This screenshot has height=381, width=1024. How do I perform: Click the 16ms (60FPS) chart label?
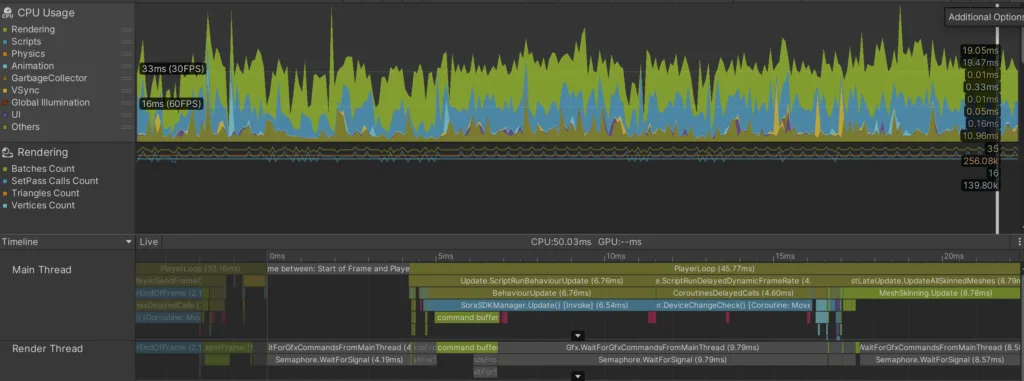tap(171, 104)
